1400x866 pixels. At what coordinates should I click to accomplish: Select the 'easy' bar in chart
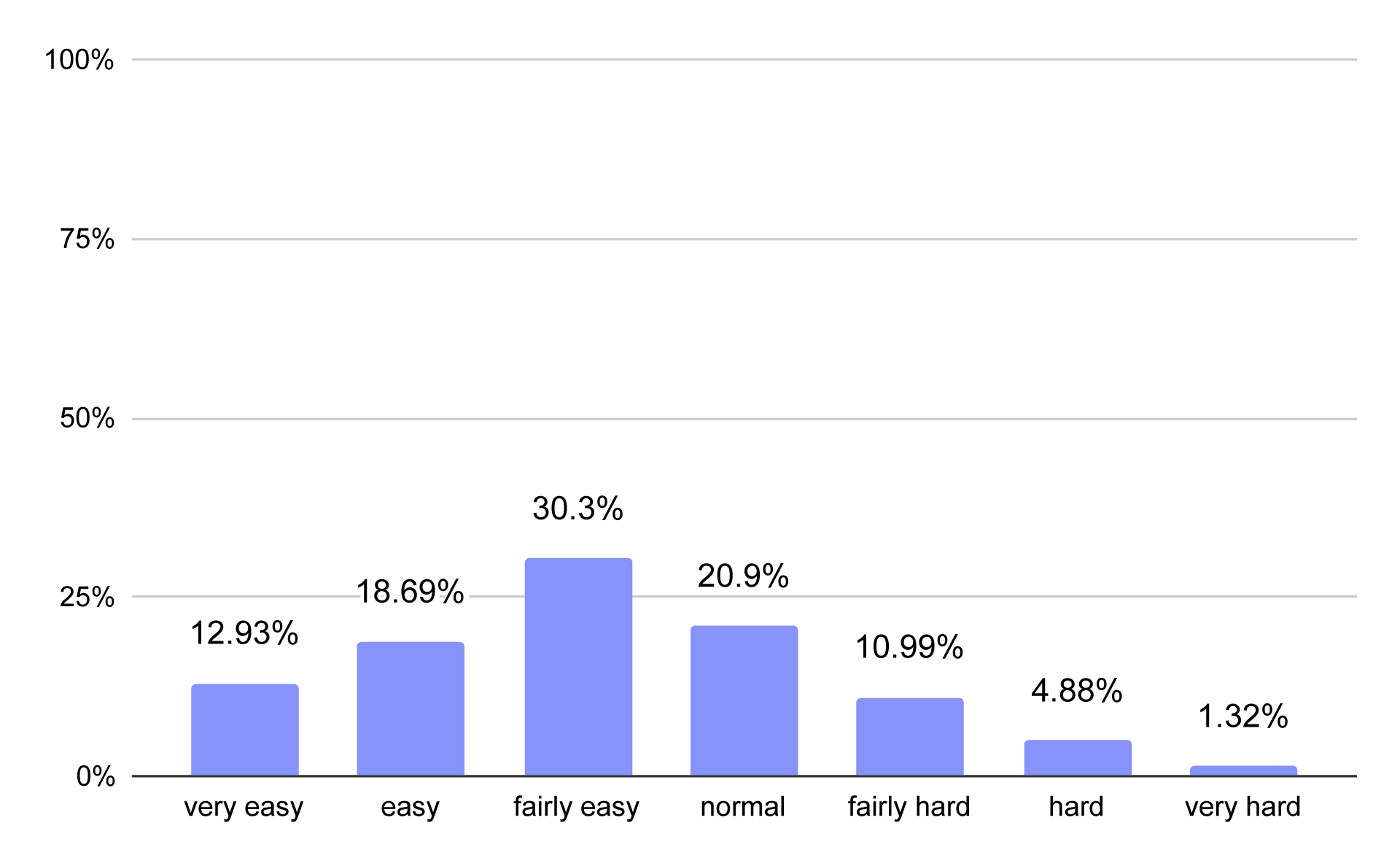click(411, 708)
